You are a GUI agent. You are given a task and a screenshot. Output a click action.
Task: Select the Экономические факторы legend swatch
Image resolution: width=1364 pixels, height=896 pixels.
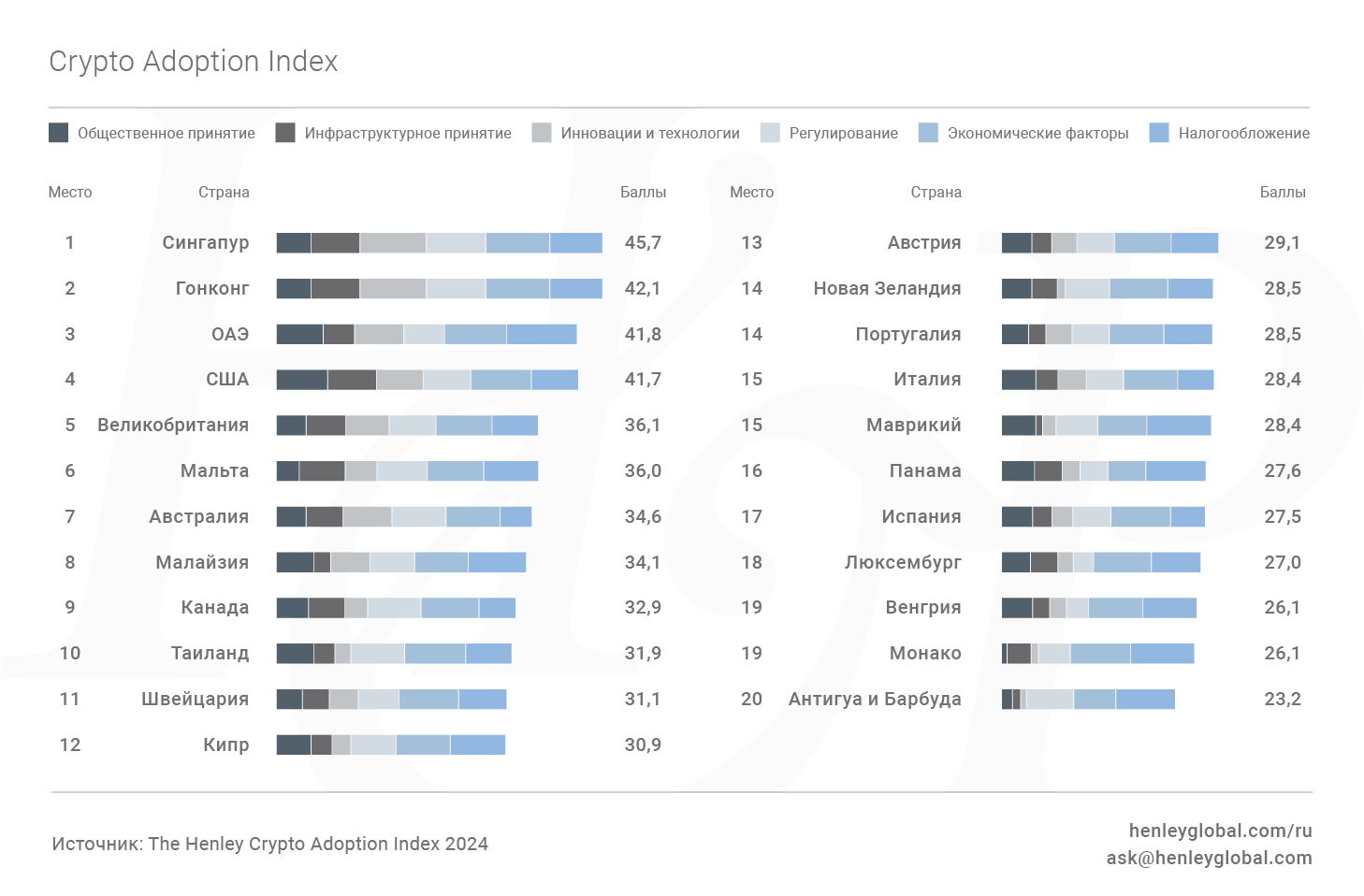click(x=928, y=133)
